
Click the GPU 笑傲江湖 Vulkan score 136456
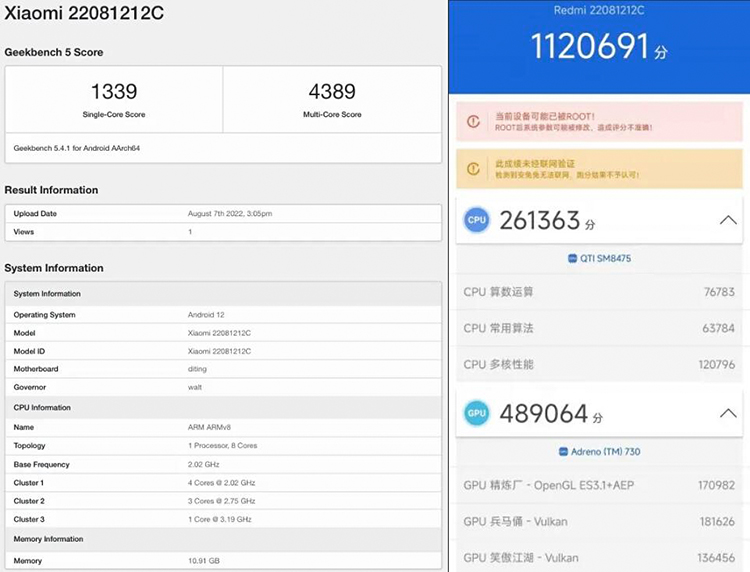tap(716, 558)
